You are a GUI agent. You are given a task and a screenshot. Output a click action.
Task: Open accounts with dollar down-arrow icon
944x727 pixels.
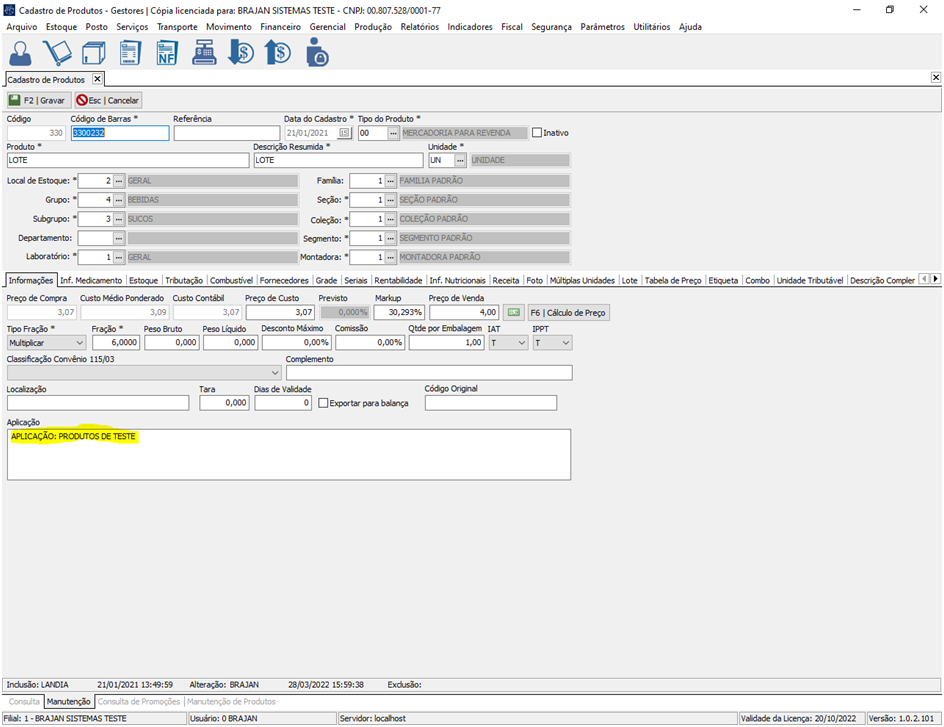point(240,53)
